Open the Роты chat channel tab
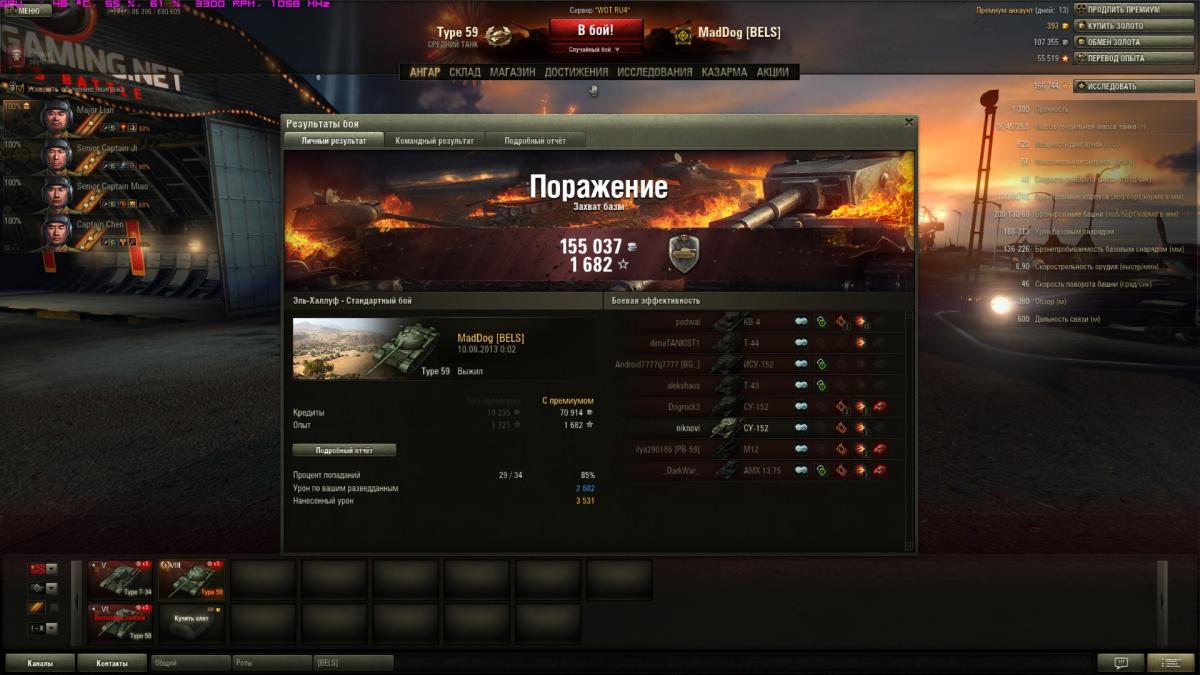1200x675 pixels. (272, 662)
